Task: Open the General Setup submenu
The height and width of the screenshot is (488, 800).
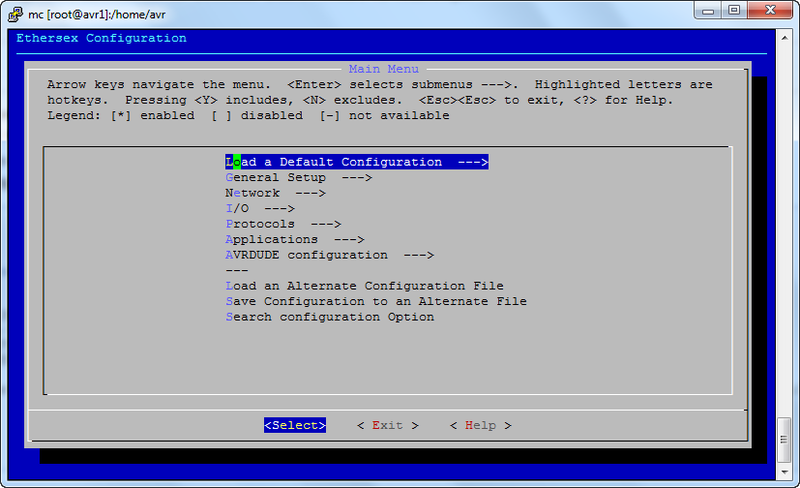Action: [298, 178]
